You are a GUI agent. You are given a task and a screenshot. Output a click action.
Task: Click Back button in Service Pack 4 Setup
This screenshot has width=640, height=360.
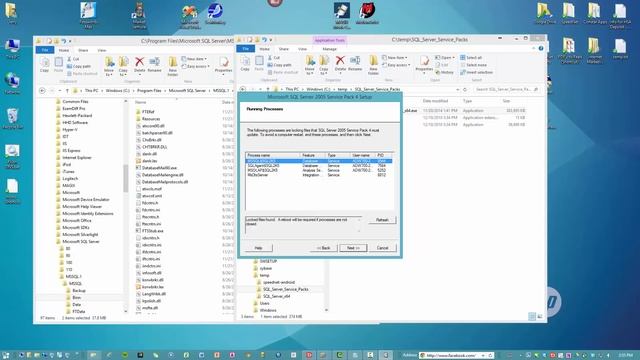324,248
